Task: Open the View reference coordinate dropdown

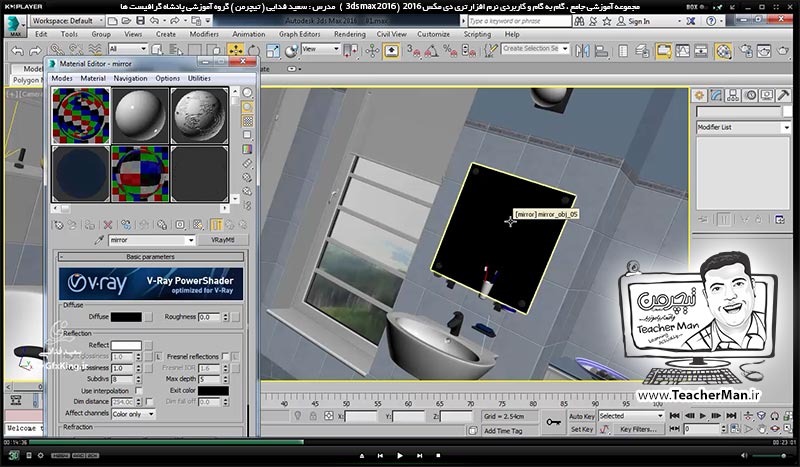Action: (x=320, y=49)
